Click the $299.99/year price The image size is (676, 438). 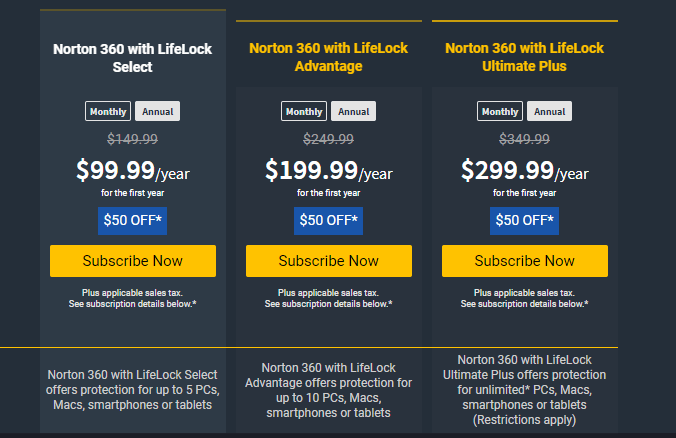point(525,171)
